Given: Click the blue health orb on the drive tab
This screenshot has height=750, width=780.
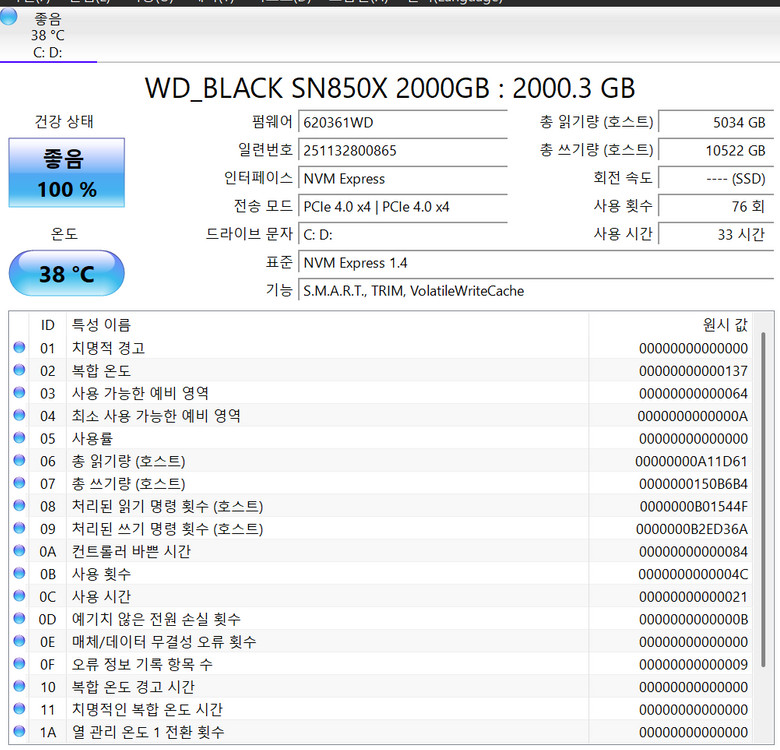Looking at the screenshot, I should click(9, 17).
